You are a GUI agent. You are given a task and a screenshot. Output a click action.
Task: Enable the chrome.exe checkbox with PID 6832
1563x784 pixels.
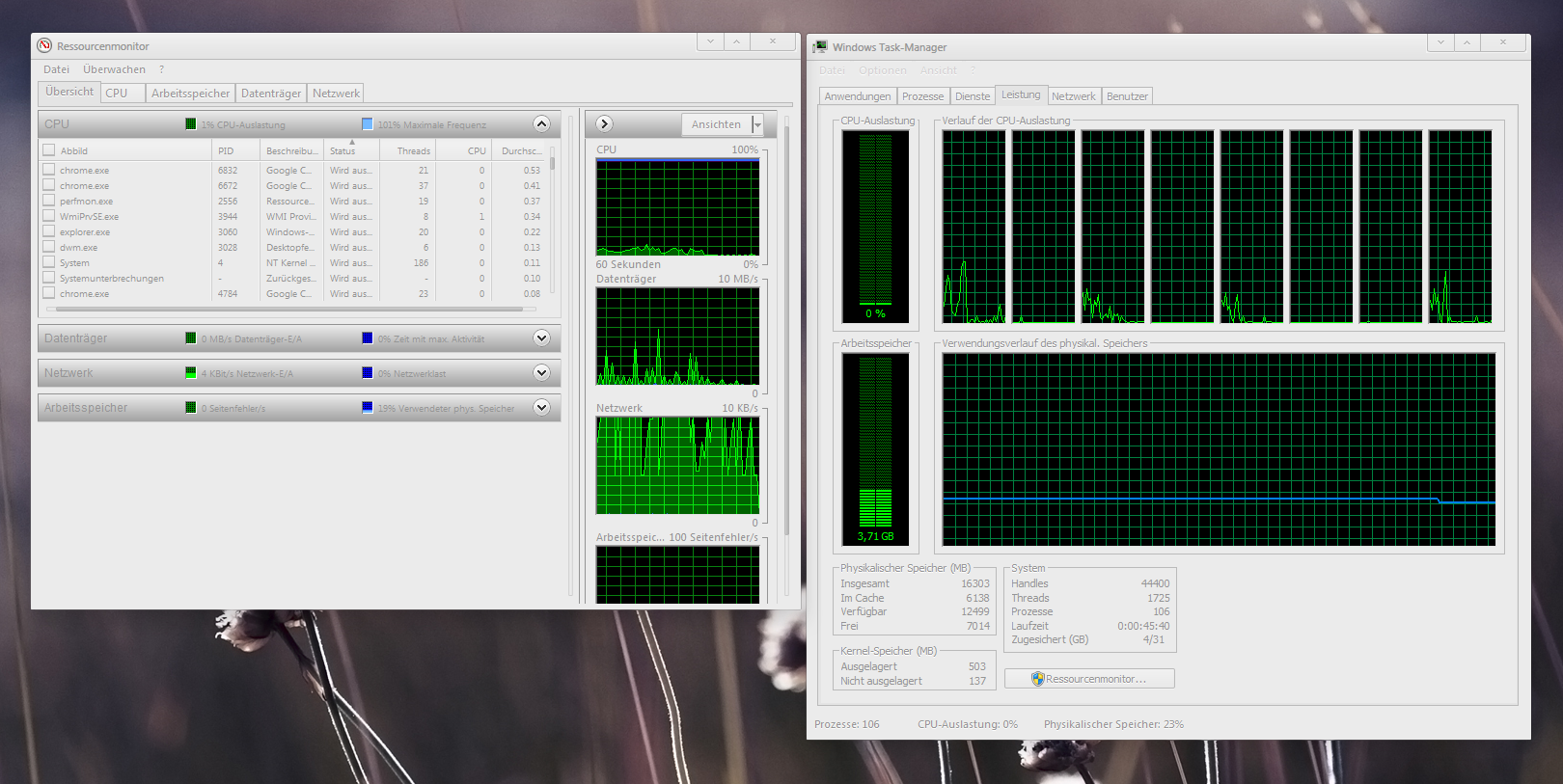pyautogui.click(x=48, y=170)
